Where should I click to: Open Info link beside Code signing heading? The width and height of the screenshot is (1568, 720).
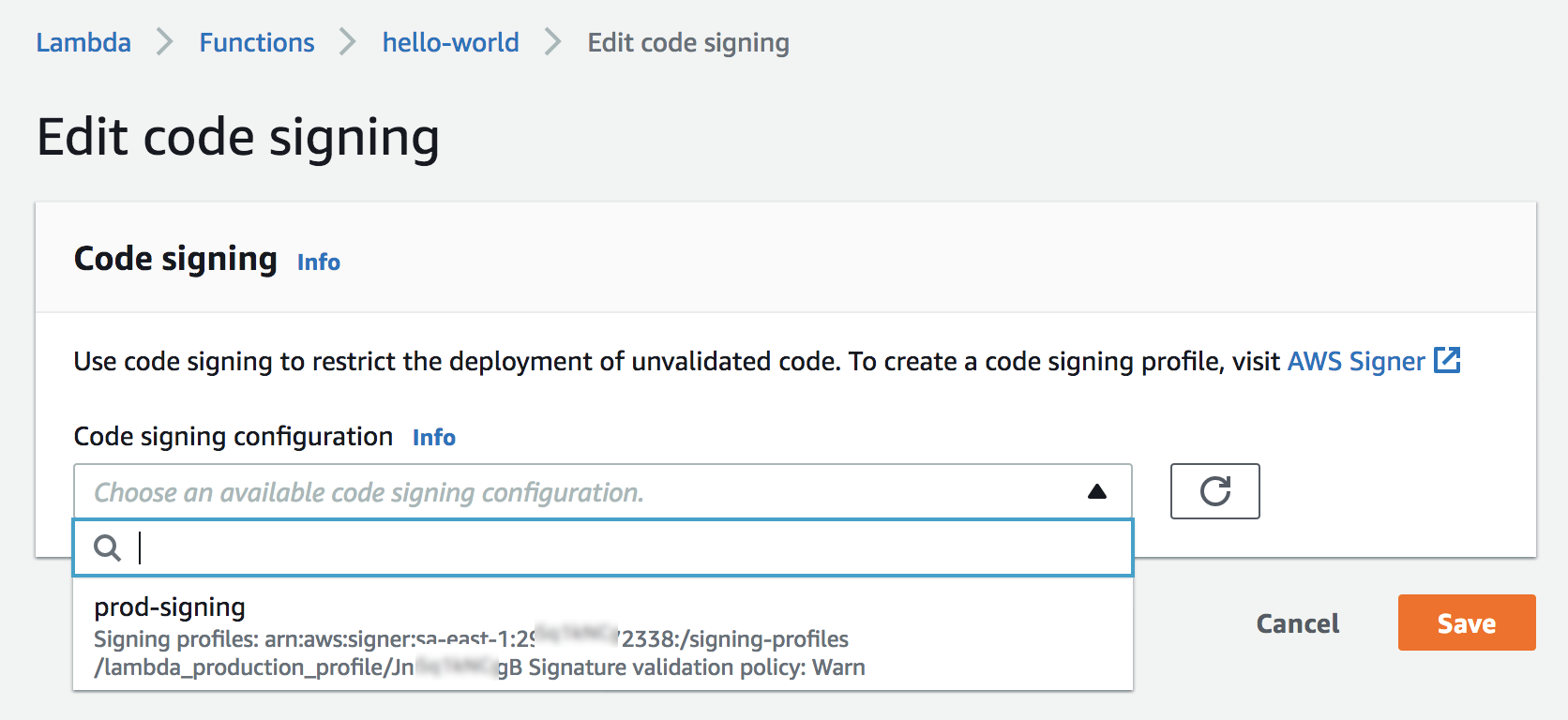[x=318, y=262]
